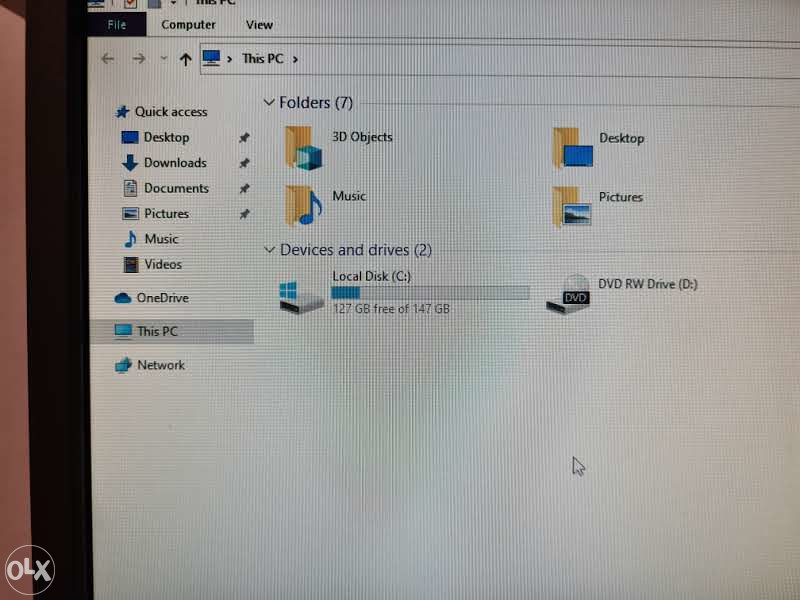Unpin Documents using its pin icon
Screen dimensions: 800x600
(x=244, y=188)
